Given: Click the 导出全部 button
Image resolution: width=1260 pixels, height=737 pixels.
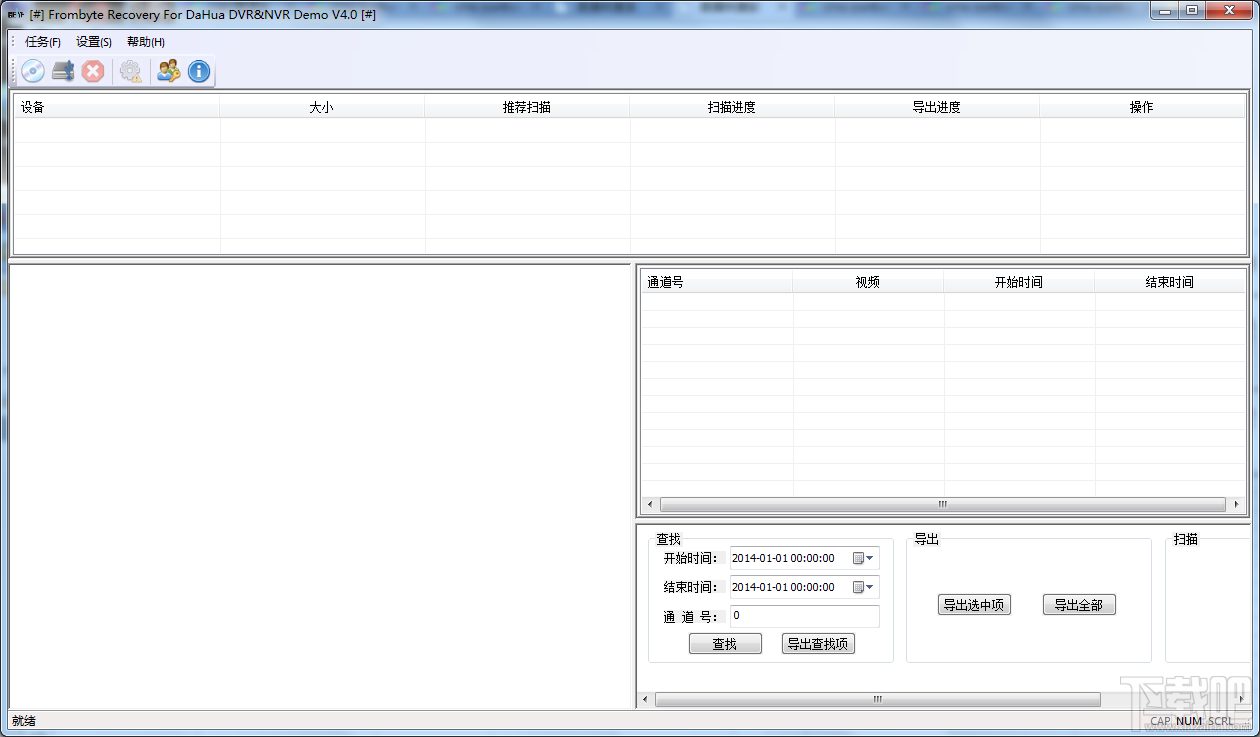Looking at the screenshot, I should [x=1079, y=605].
